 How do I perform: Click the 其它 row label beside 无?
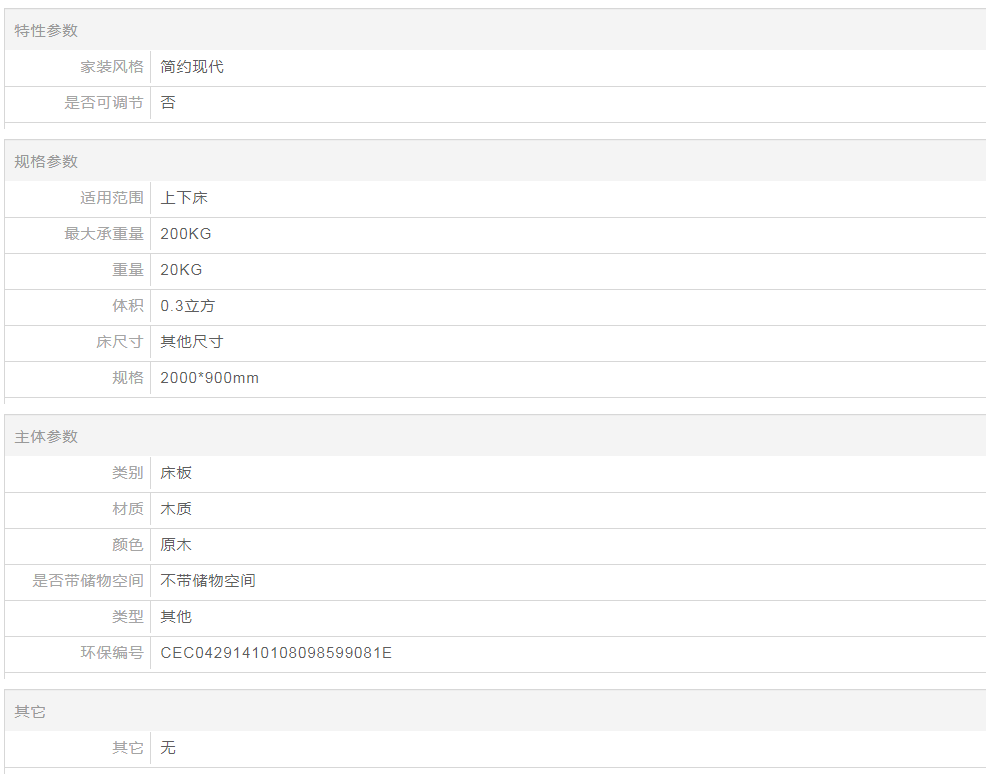128,748
